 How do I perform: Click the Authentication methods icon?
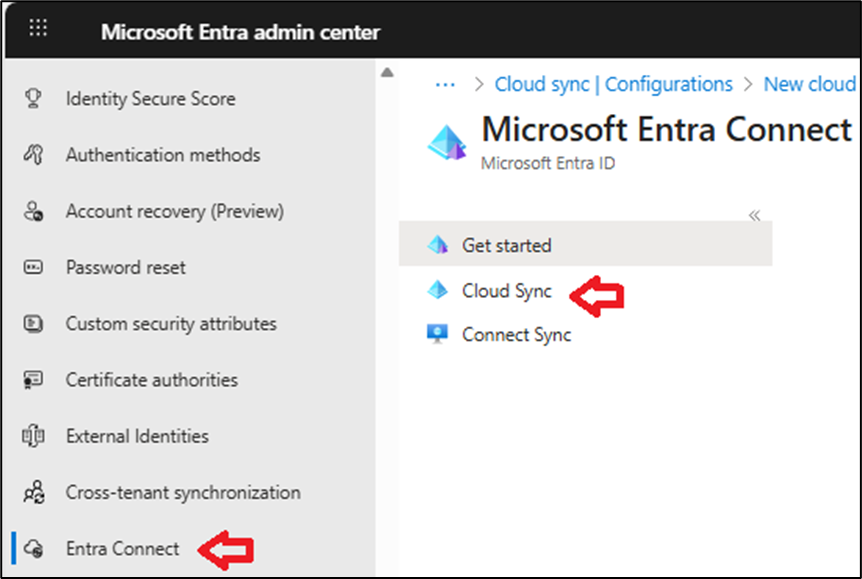point(33,155)
